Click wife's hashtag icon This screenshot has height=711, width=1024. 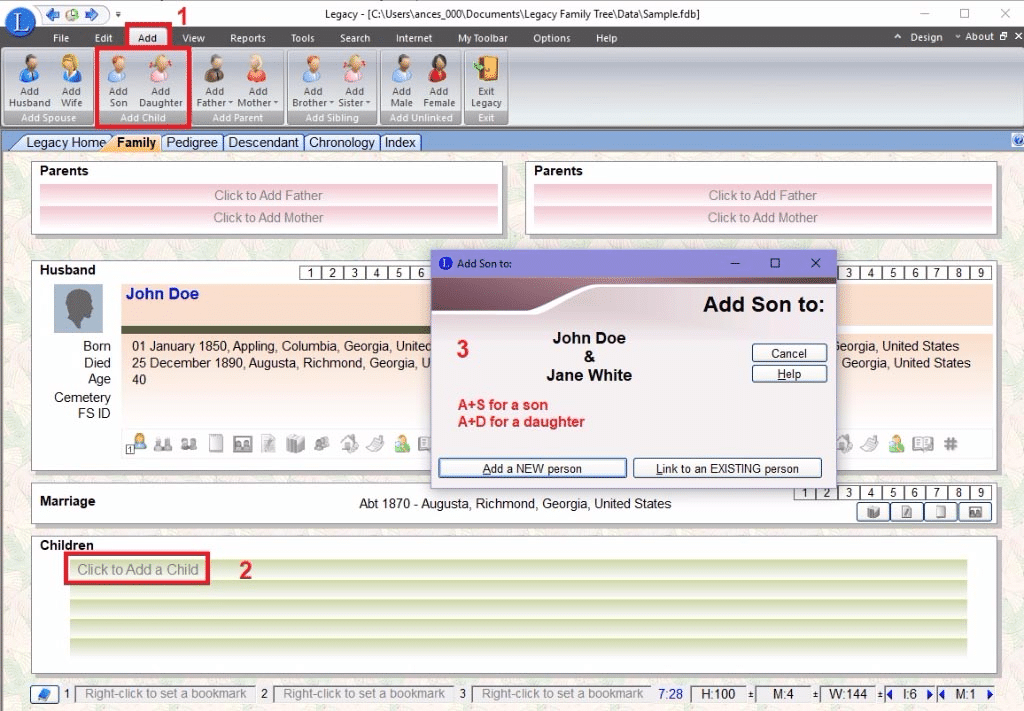(950, 444)
